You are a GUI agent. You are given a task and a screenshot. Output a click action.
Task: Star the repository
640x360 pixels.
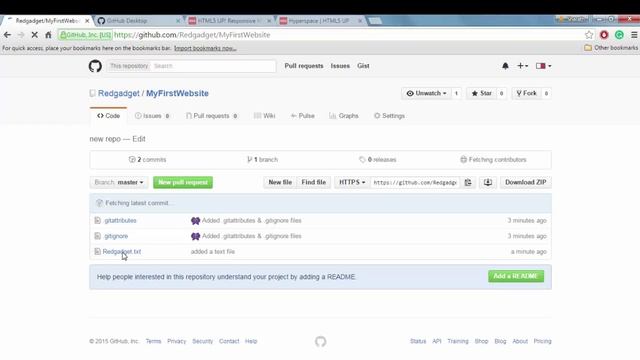482,93
